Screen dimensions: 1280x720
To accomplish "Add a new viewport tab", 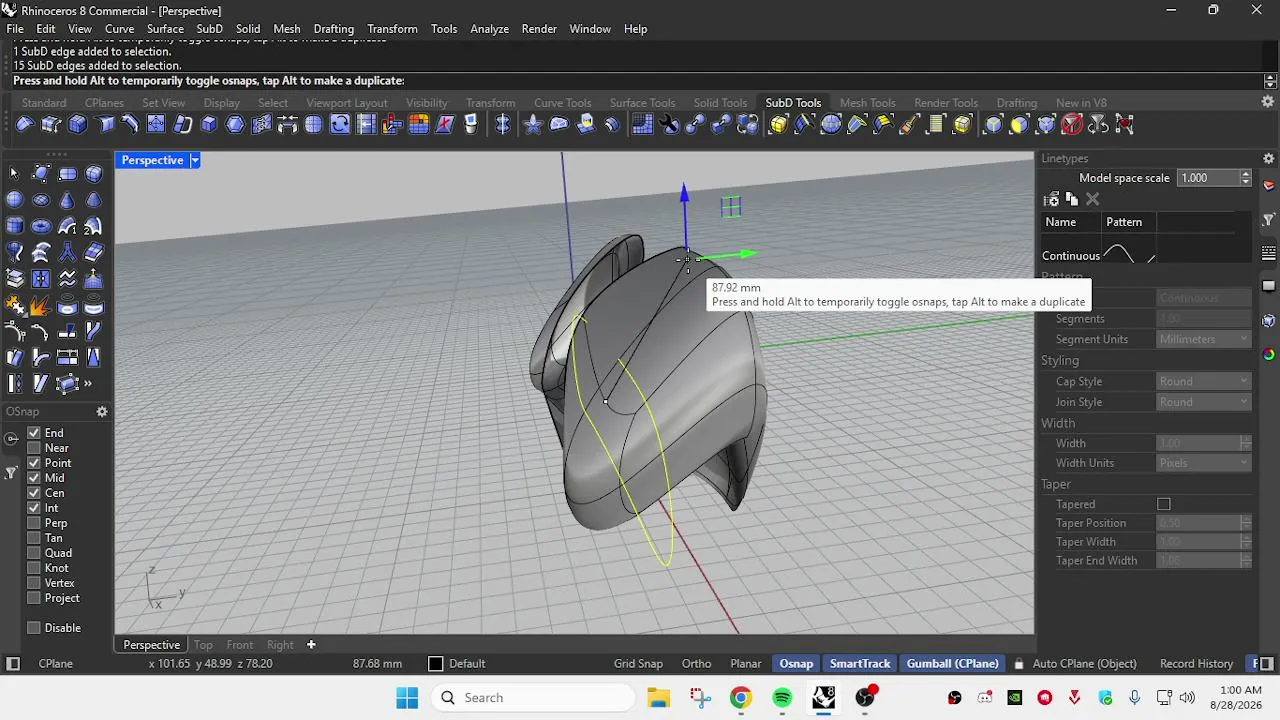I will [311, 645].
